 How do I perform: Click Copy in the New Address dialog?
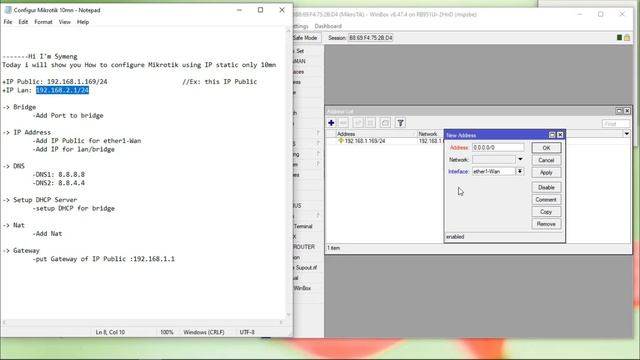(x=546, y=212)
